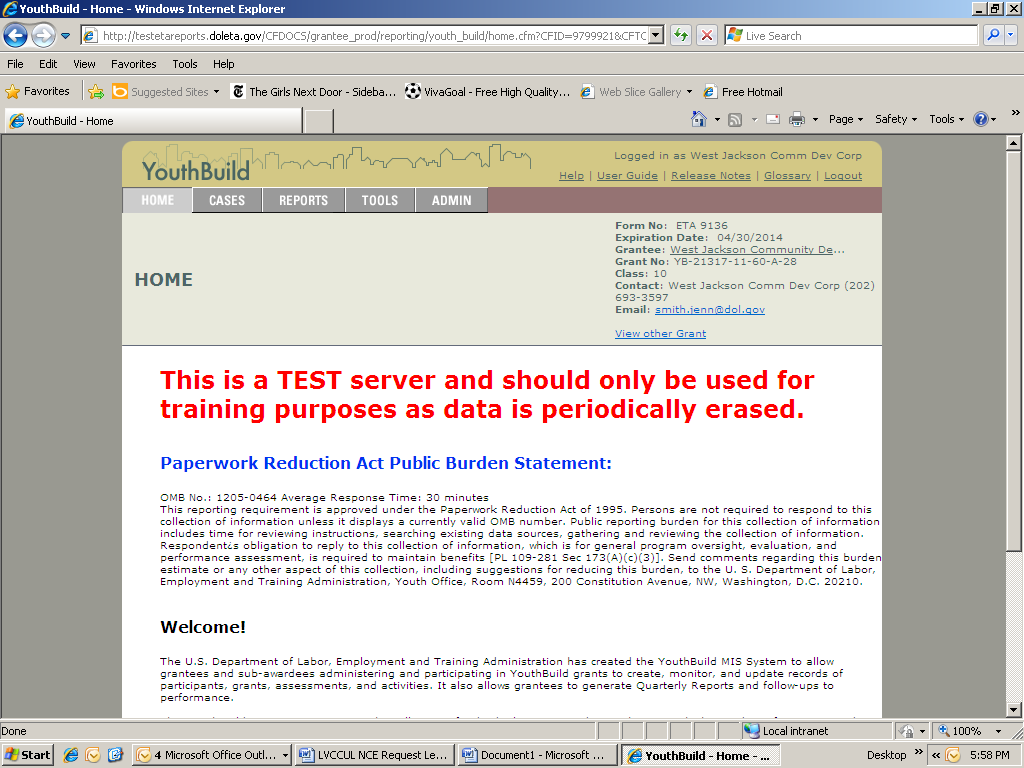The height and width of the screenshot is (768, 1024).
Task: Open the Edit menu
Action: pyautogui.click(x=48, y=64)
